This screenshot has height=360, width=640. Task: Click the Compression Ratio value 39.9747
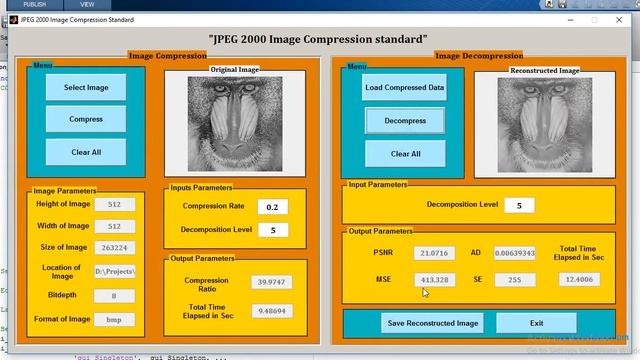tap(271, 282)
